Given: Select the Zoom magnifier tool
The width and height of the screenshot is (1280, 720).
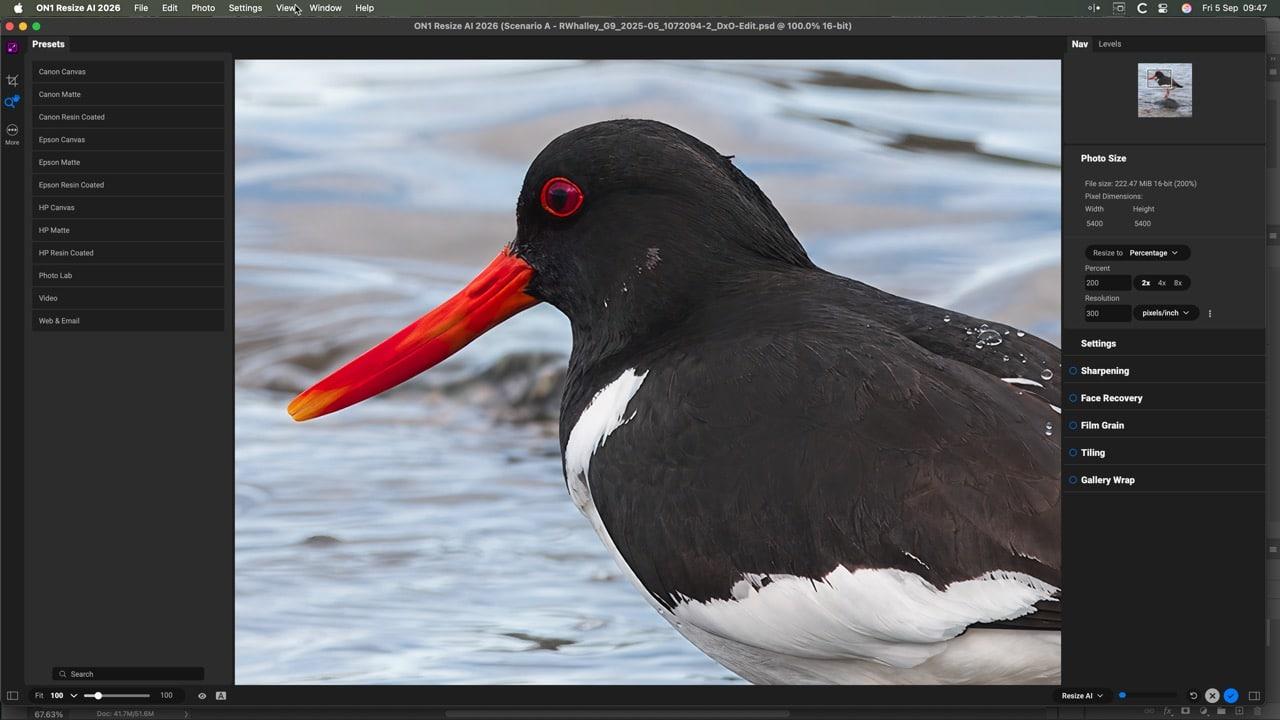Looking at the screenshot, I should (x=12, y=102).
